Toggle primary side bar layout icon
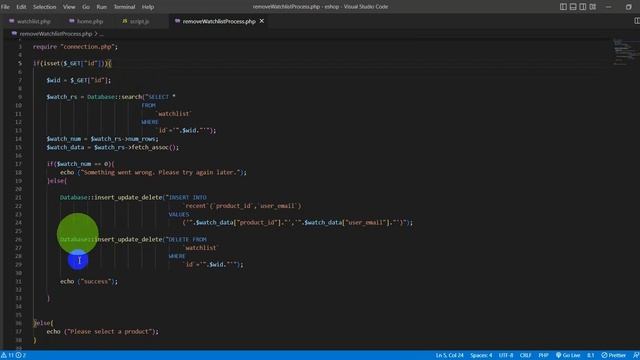 [x=563, y=7]
